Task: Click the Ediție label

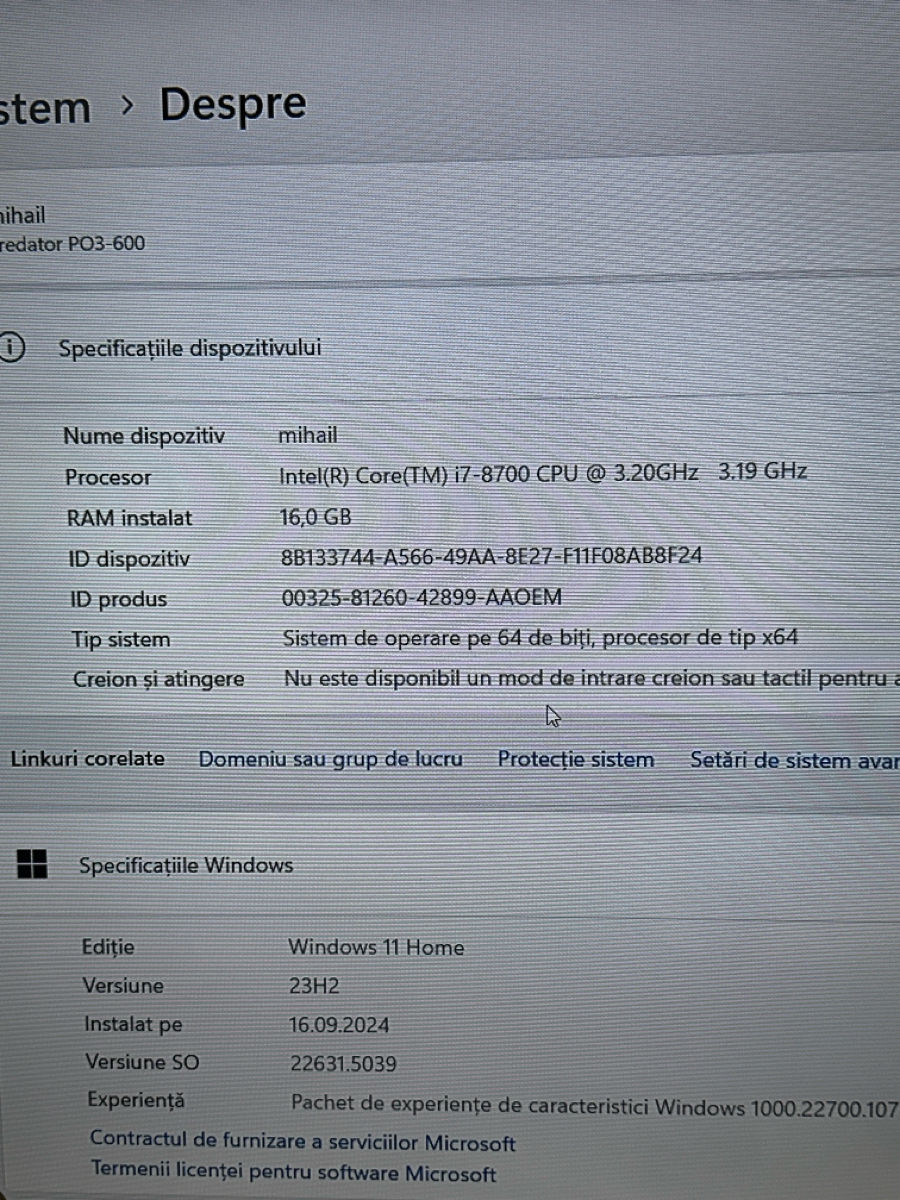Action: tap(108, 946)
